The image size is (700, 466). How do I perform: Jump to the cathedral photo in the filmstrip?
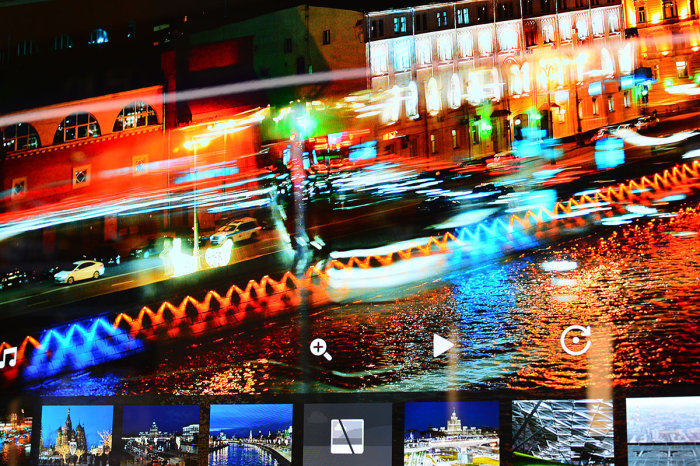tap(76, 434)
